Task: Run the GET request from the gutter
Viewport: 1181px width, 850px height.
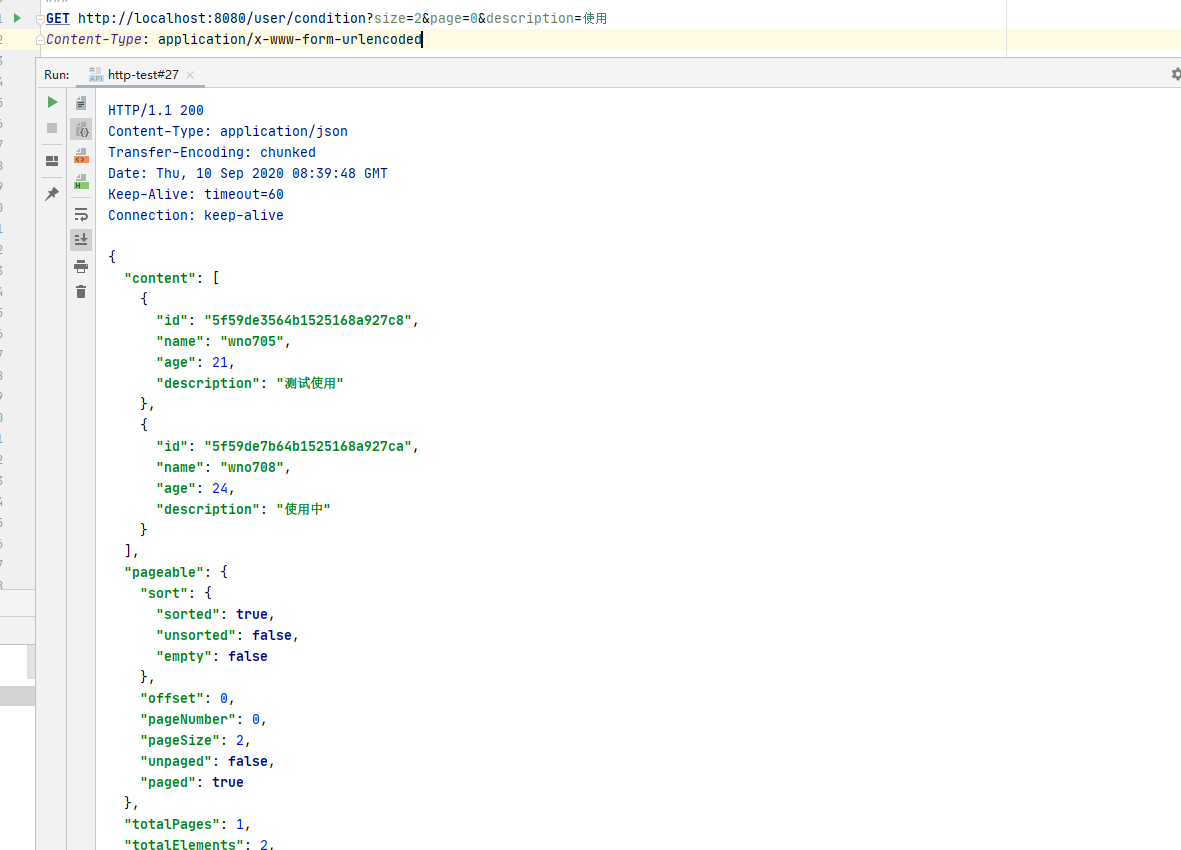Action: [x=17, y=18]
